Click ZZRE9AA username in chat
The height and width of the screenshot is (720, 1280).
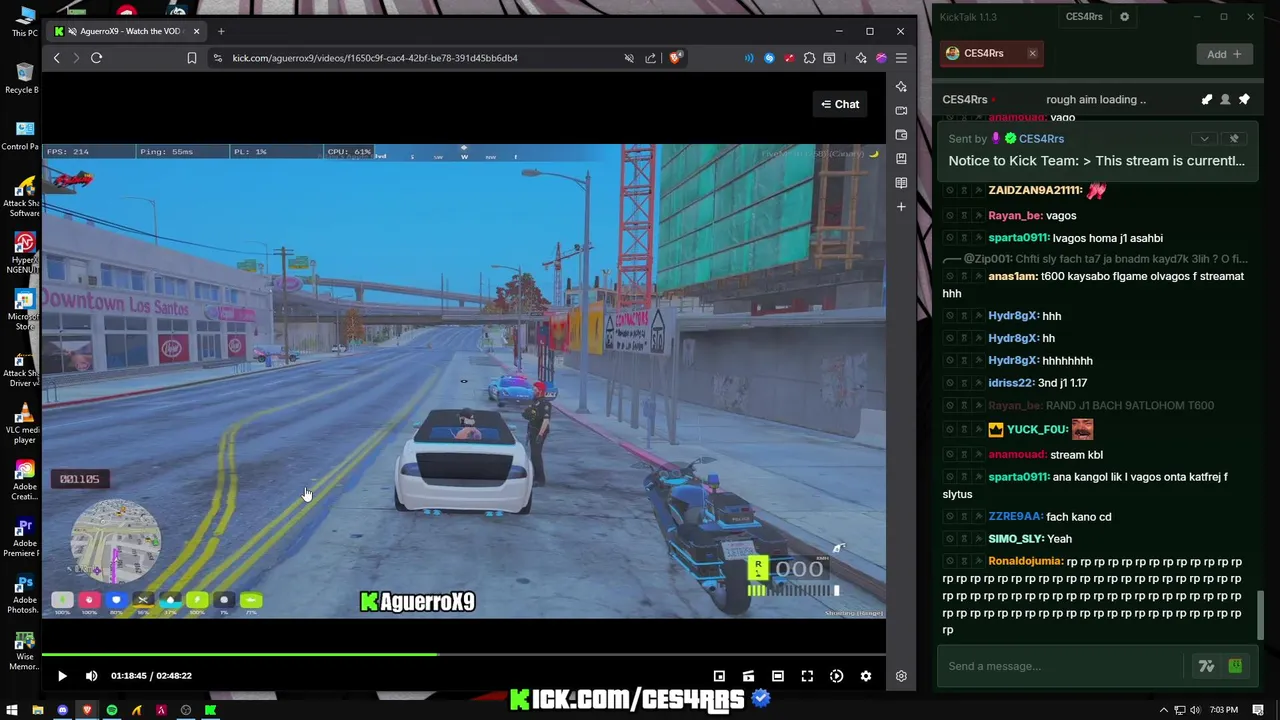tap(1015, 517)
